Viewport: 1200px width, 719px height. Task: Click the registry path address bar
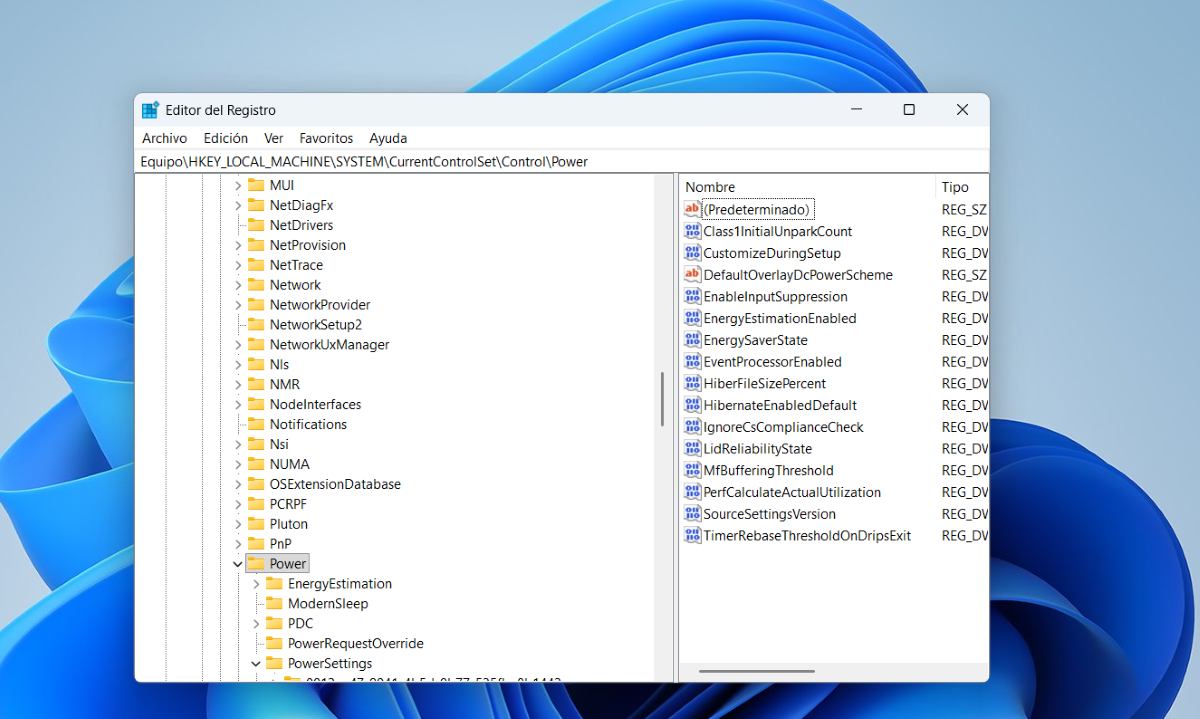click(560, 161)
